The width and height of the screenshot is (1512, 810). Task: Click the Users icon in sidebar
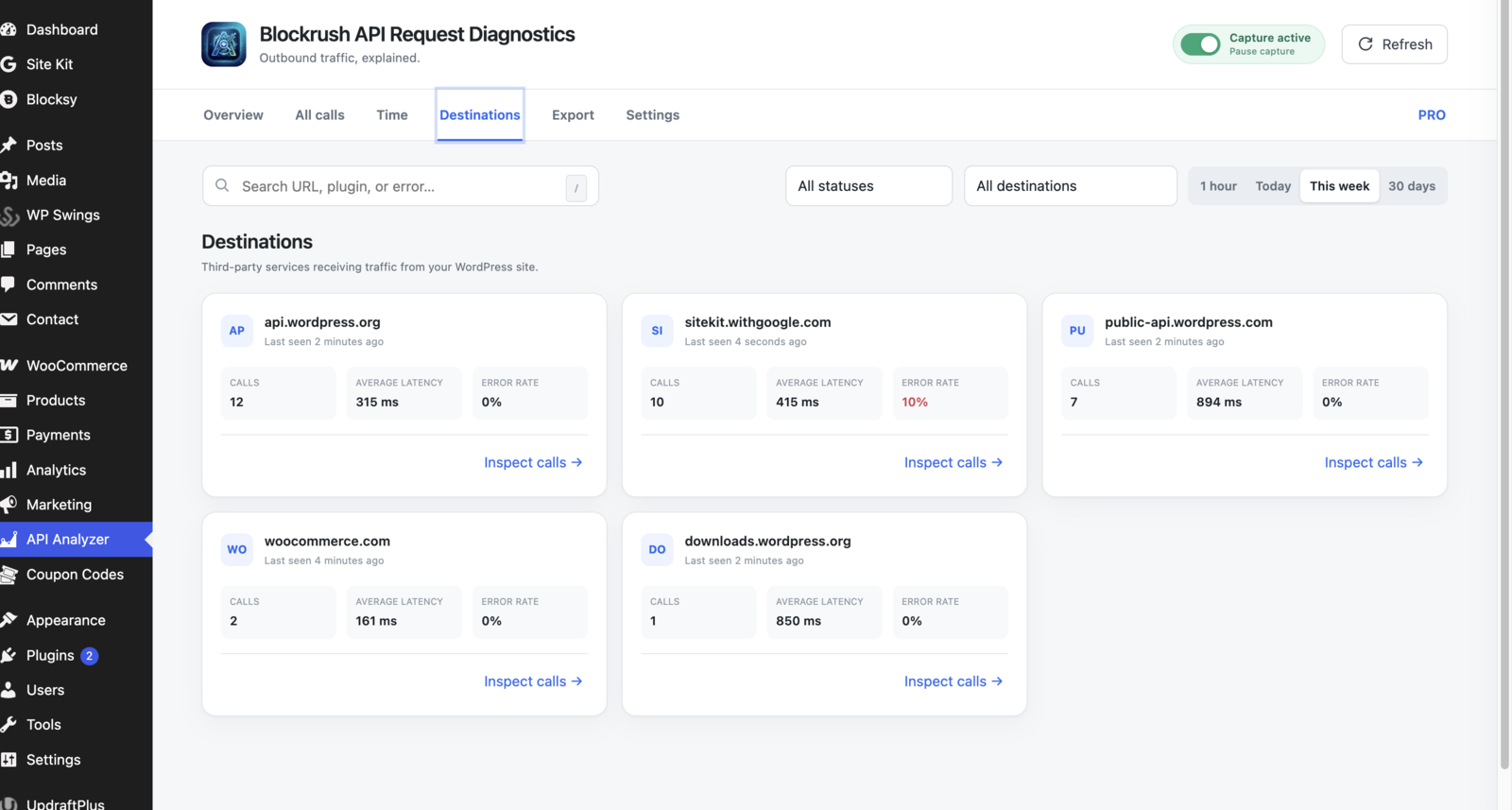tap(9, 690)
